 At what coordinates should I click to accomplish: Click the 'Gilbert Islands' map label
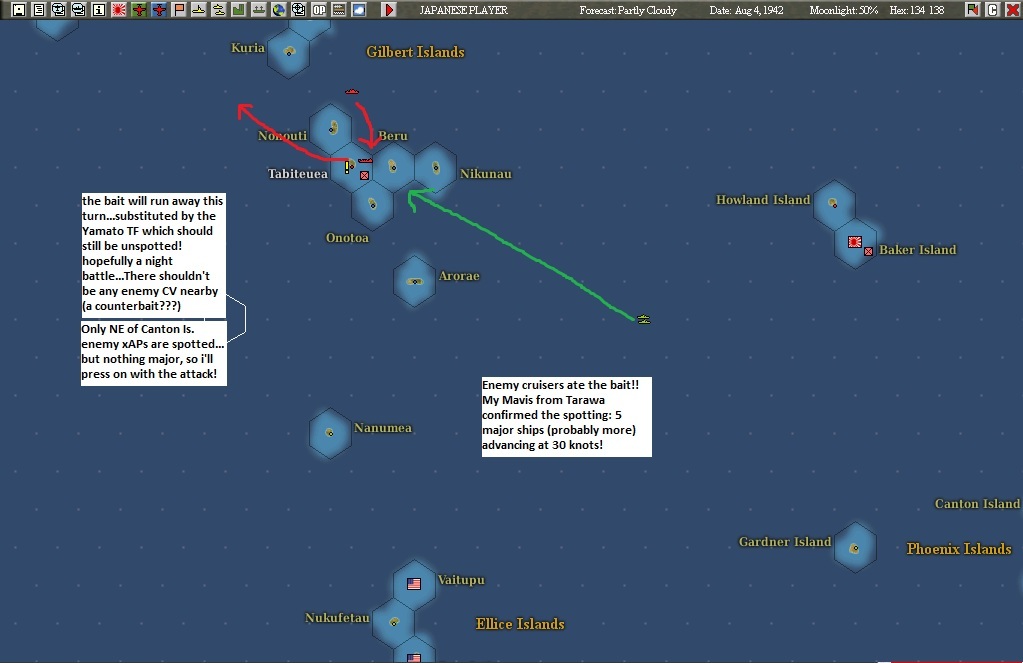click(415, 52)
